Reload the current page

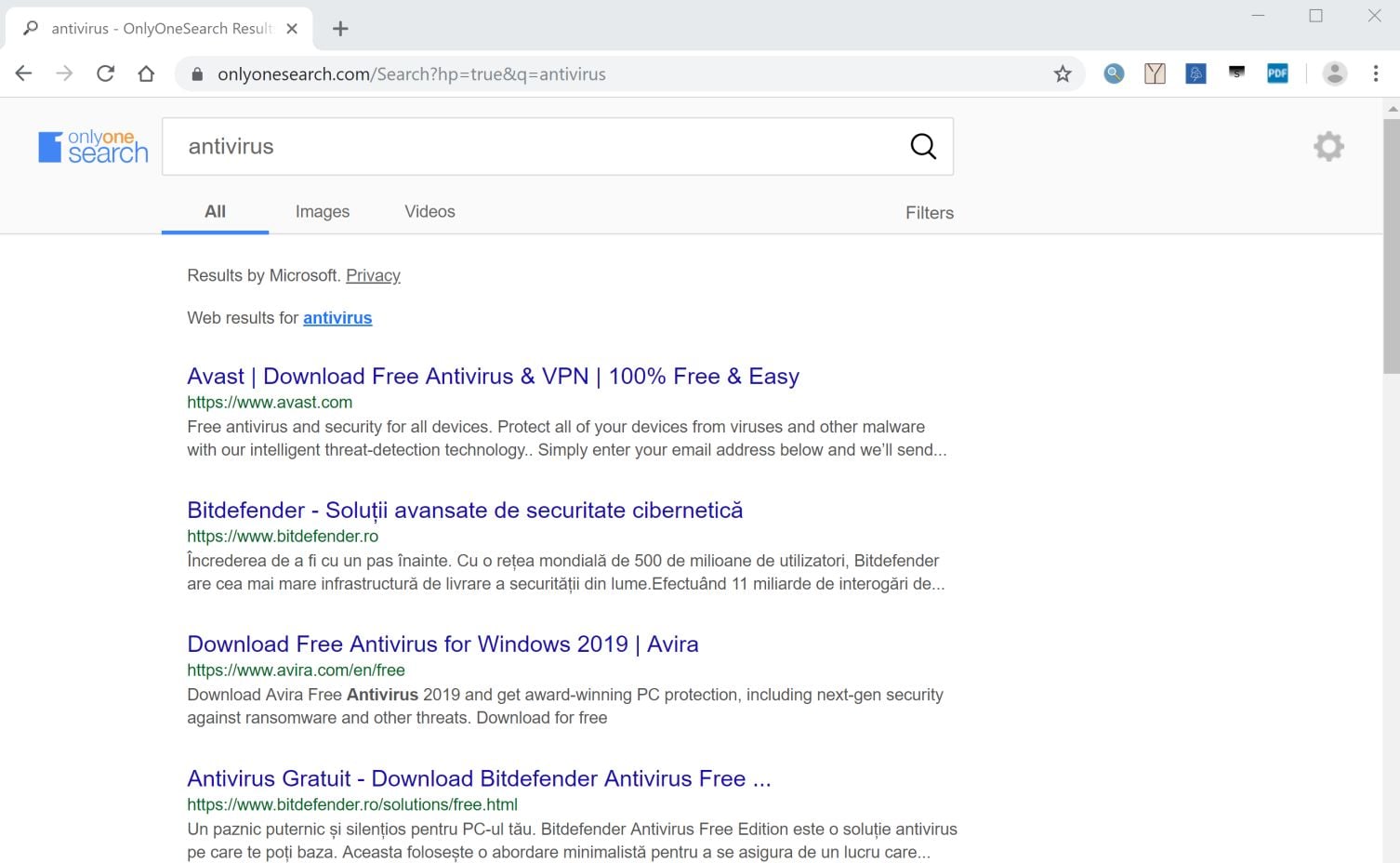pos(105,74)
